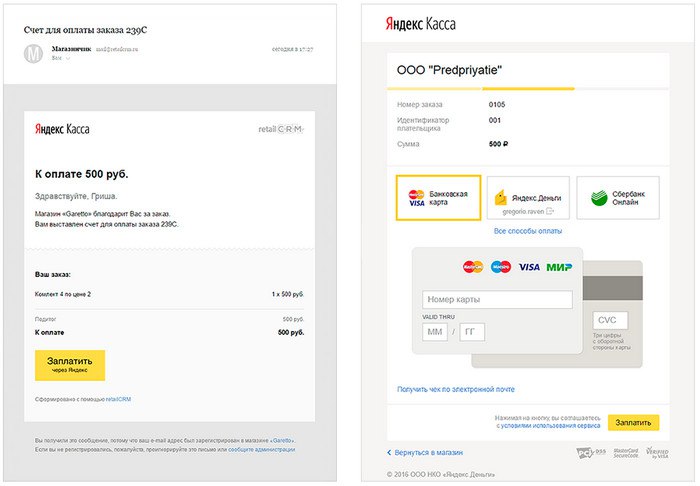
Task: Focus the Номер карты input field
Action: pyautogui.click(x=497, y=299)
